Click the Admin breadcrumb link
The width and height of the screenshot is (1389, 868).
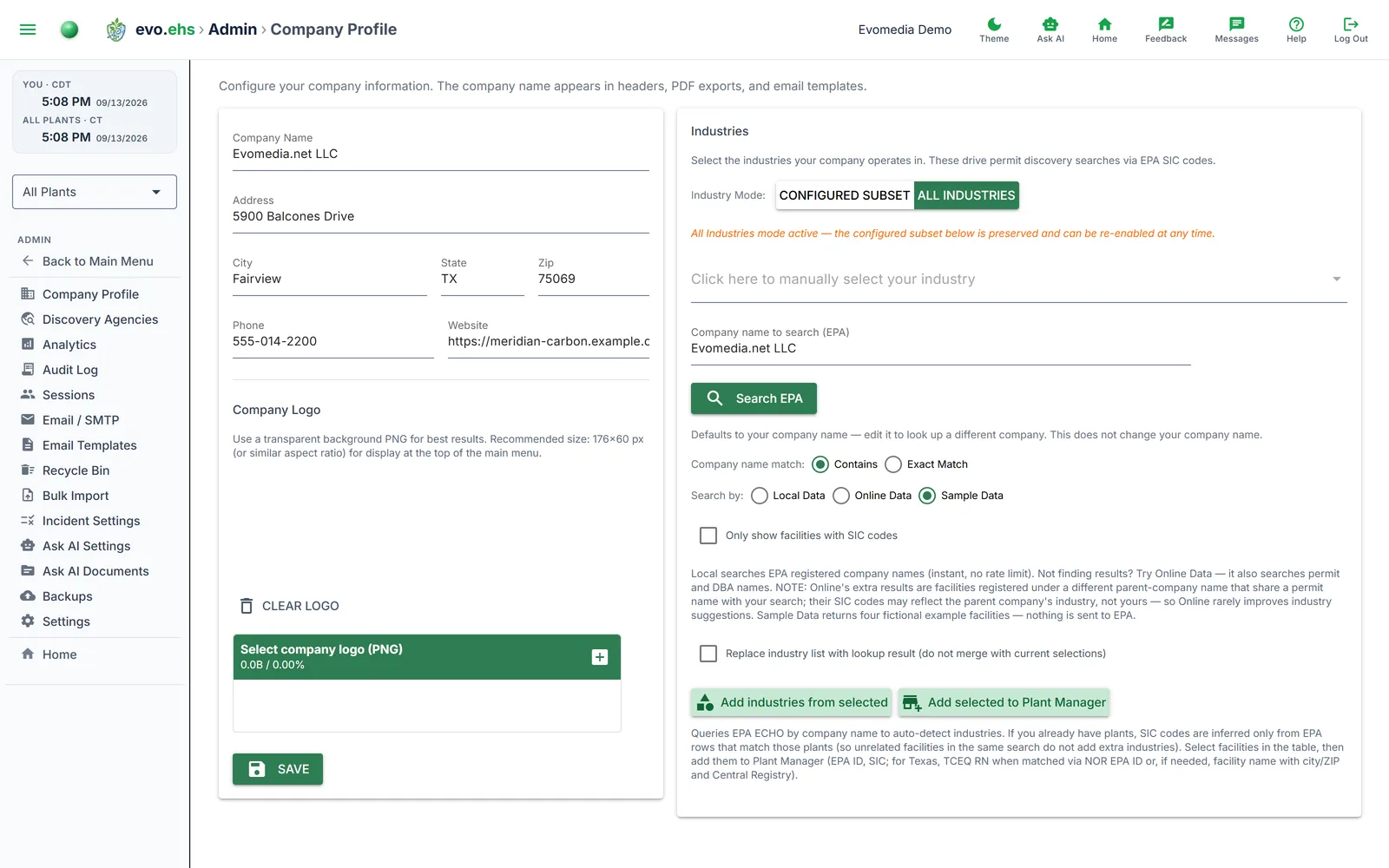233,30
